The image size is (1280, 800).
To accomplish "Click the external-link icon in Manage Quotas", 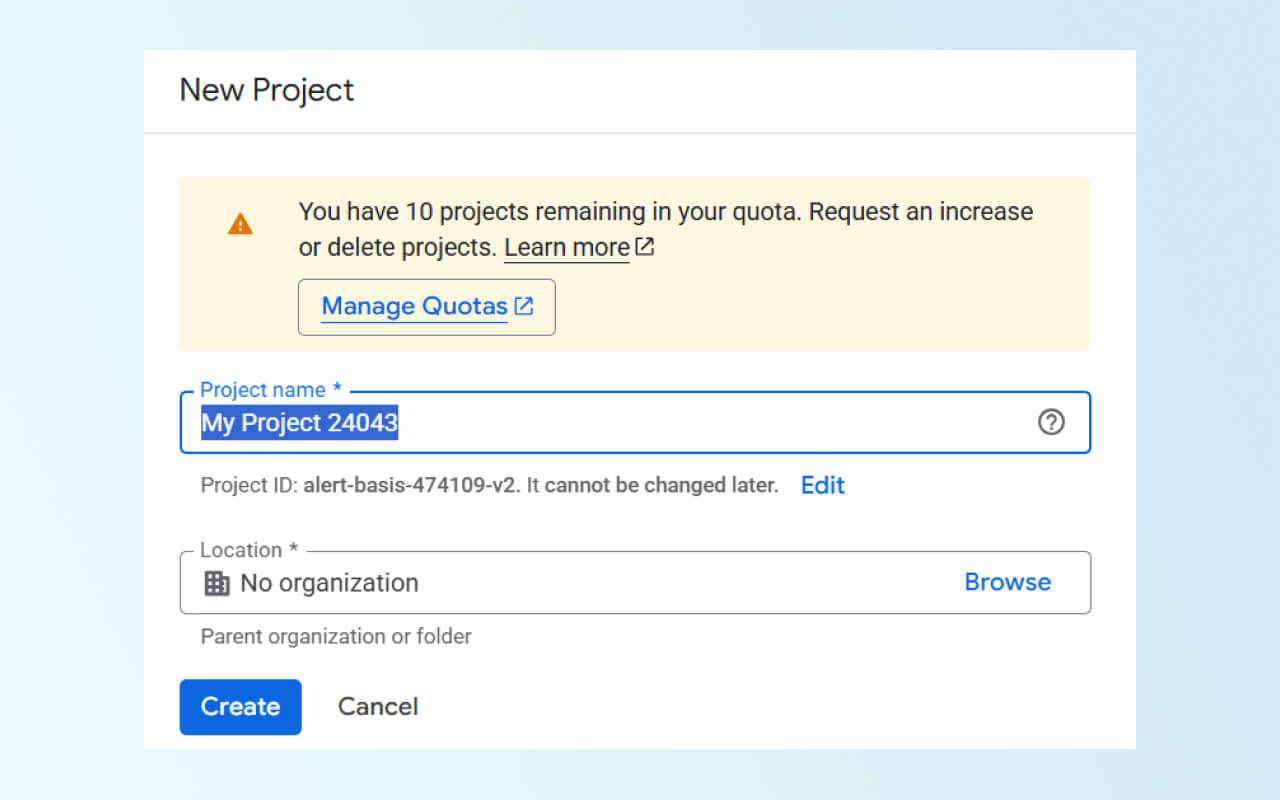I will 524,306.
